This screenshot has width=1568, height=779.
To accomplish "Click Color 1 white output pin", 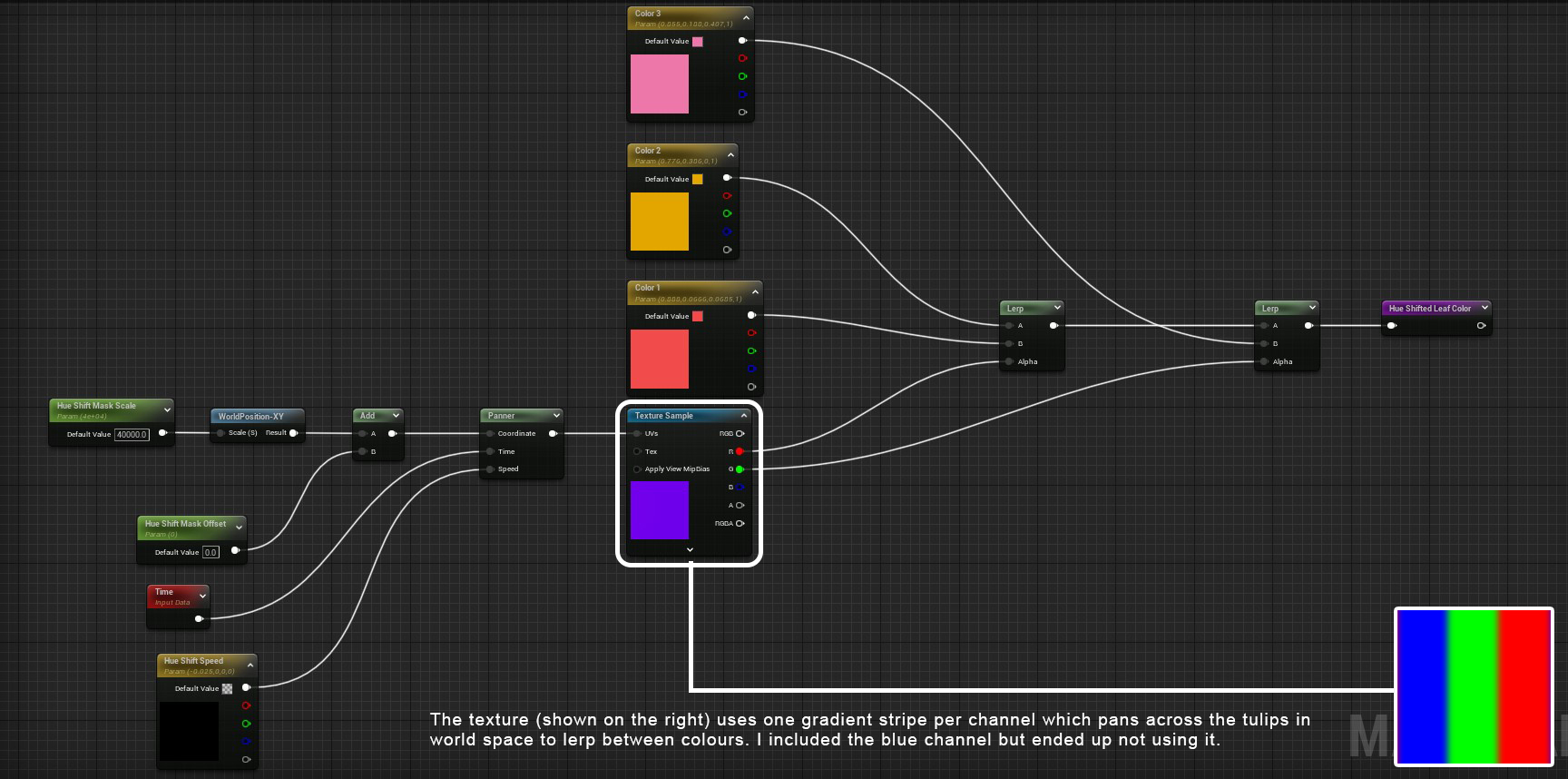I will click(x=751, y=315).
